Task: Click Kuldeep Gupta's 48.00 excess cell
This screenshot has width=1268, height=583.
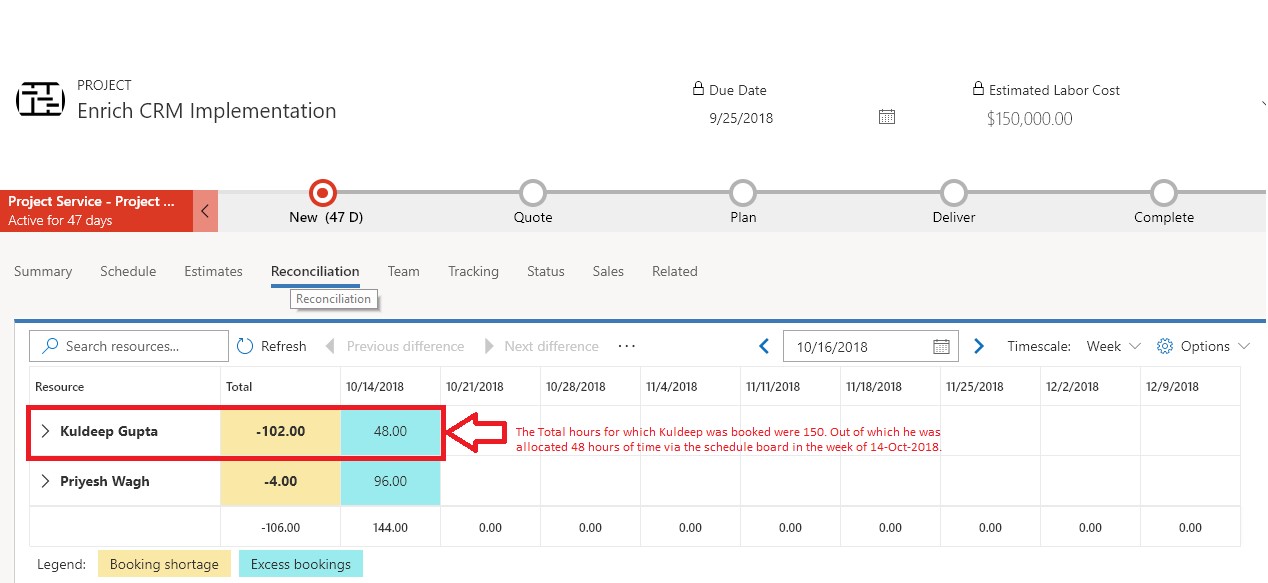Action: pos(390,432)
